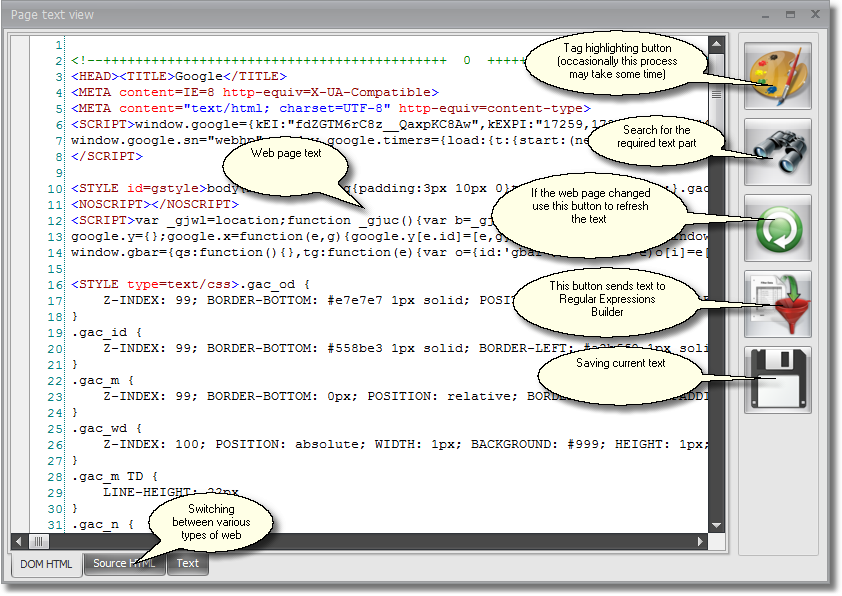The width and height of the screenshot is (842, 596).
Task: Click the vertical scrollbar thumb
Action: (x=716, y=92)
